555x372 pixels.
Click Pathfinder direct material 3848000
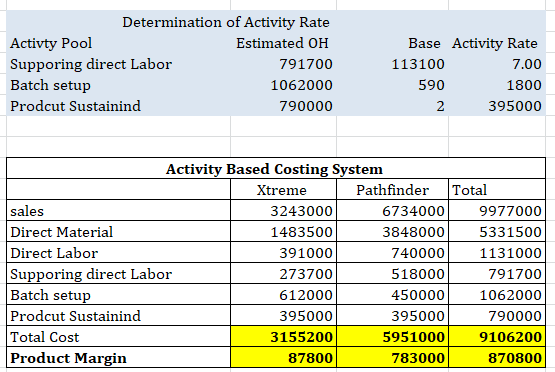click(413, 232)
